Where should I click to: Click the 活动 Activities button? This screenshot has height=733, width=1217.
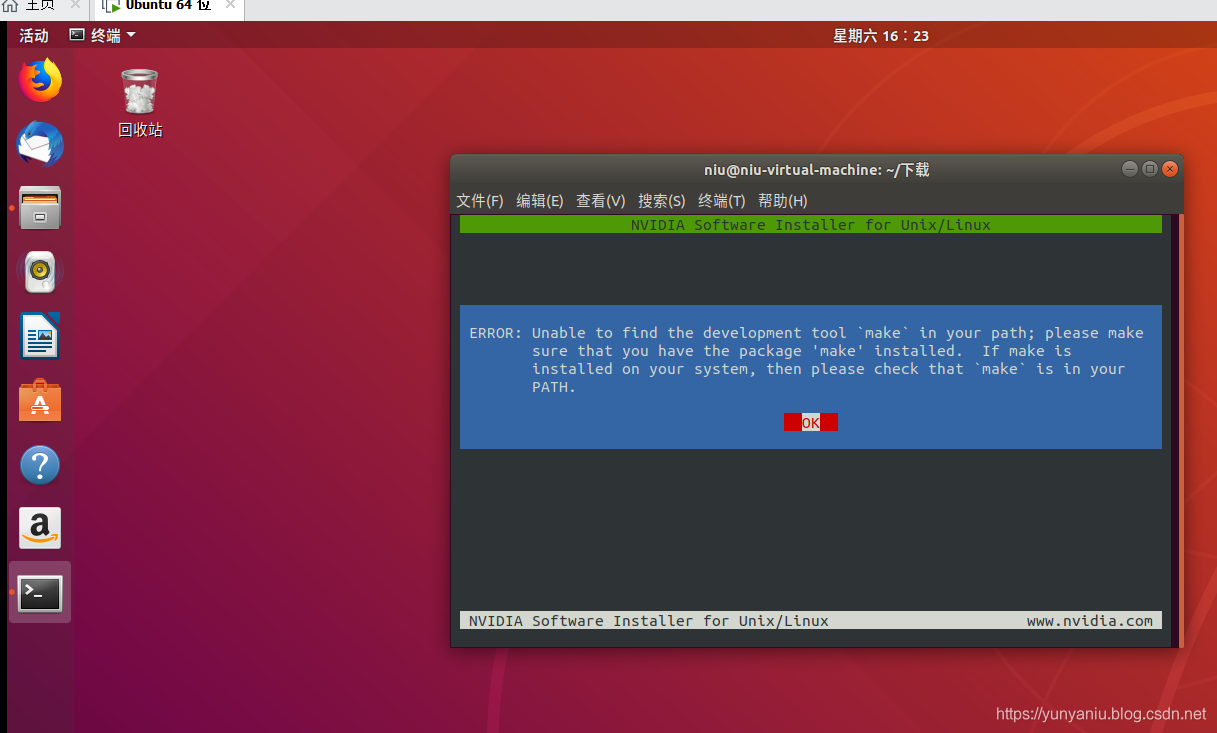[34, 36]
